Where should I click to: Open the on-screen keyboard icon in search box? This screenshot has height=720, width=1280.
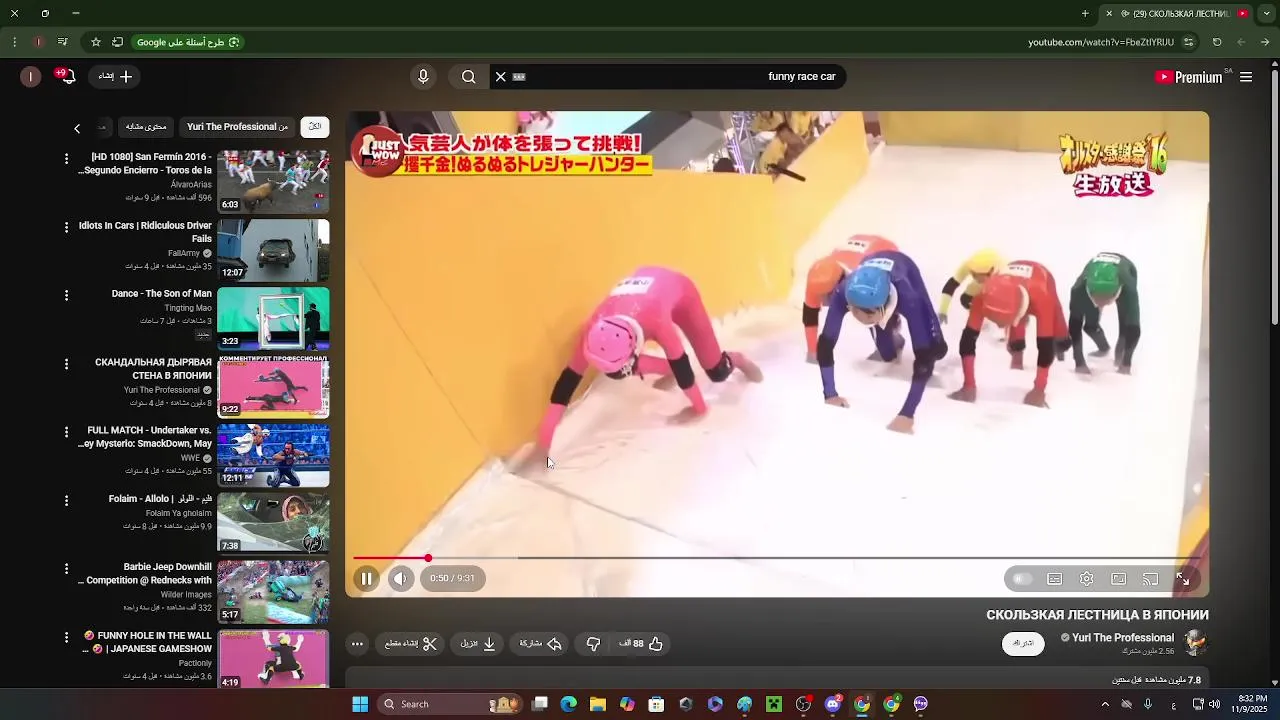point(519,77)
